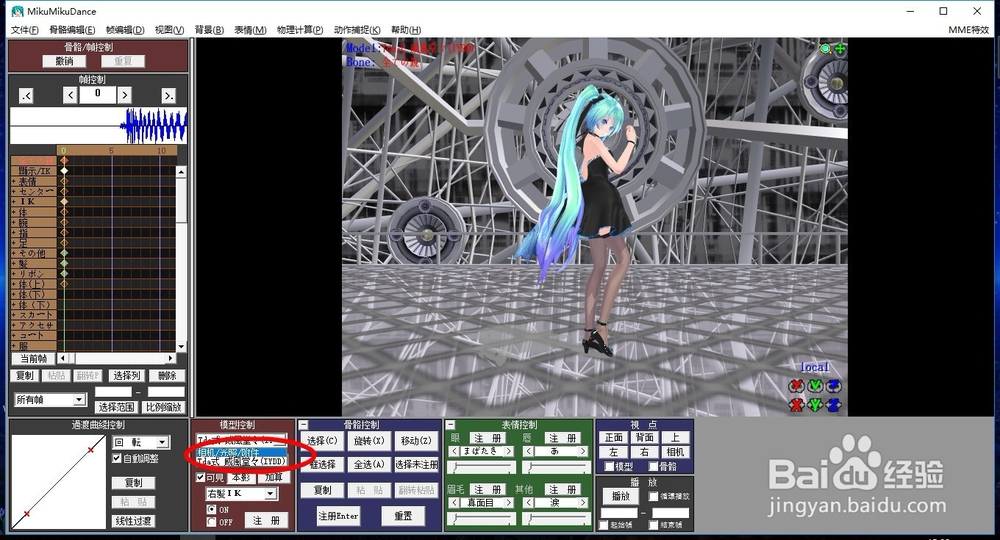
Task: Open the 右髪IK dropdown
Action: coord(270,493)
